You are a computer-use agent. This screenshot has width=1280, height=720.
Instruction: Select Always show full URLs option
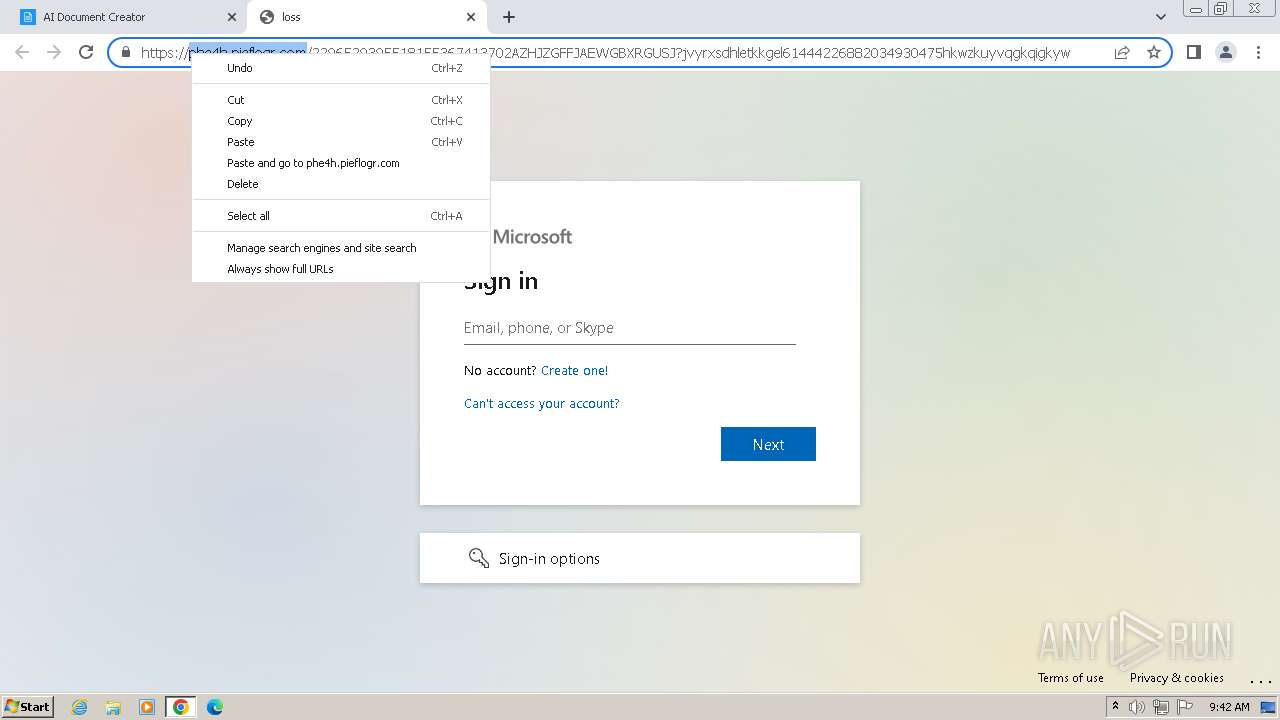(x=341, y=269)
